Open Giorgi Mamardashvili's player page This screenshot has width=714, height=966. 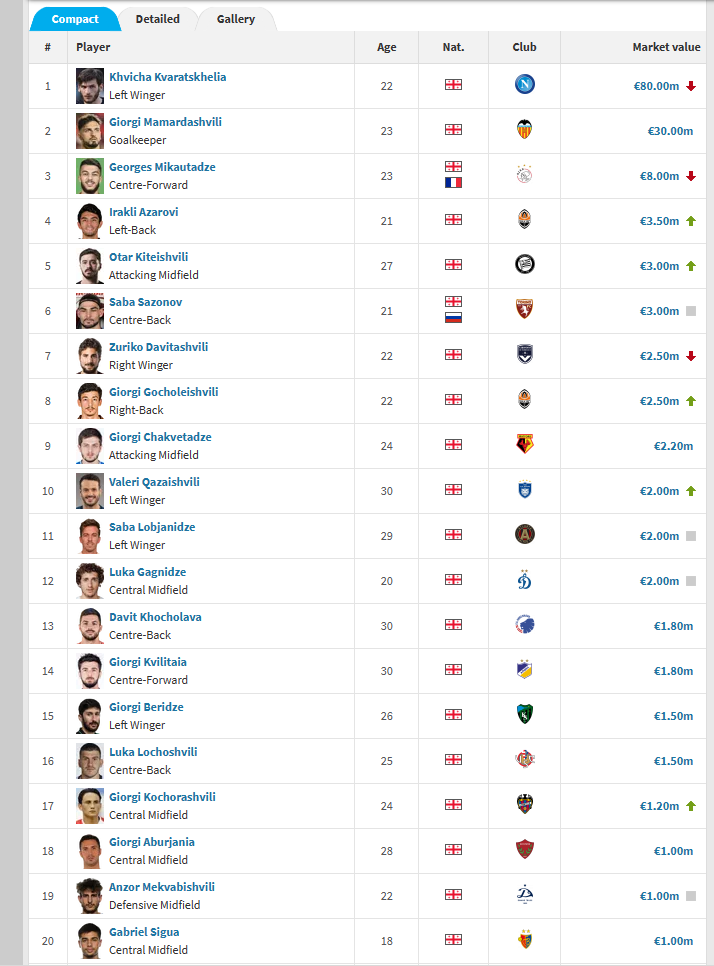pyautogui.click(x=165, y=122)
